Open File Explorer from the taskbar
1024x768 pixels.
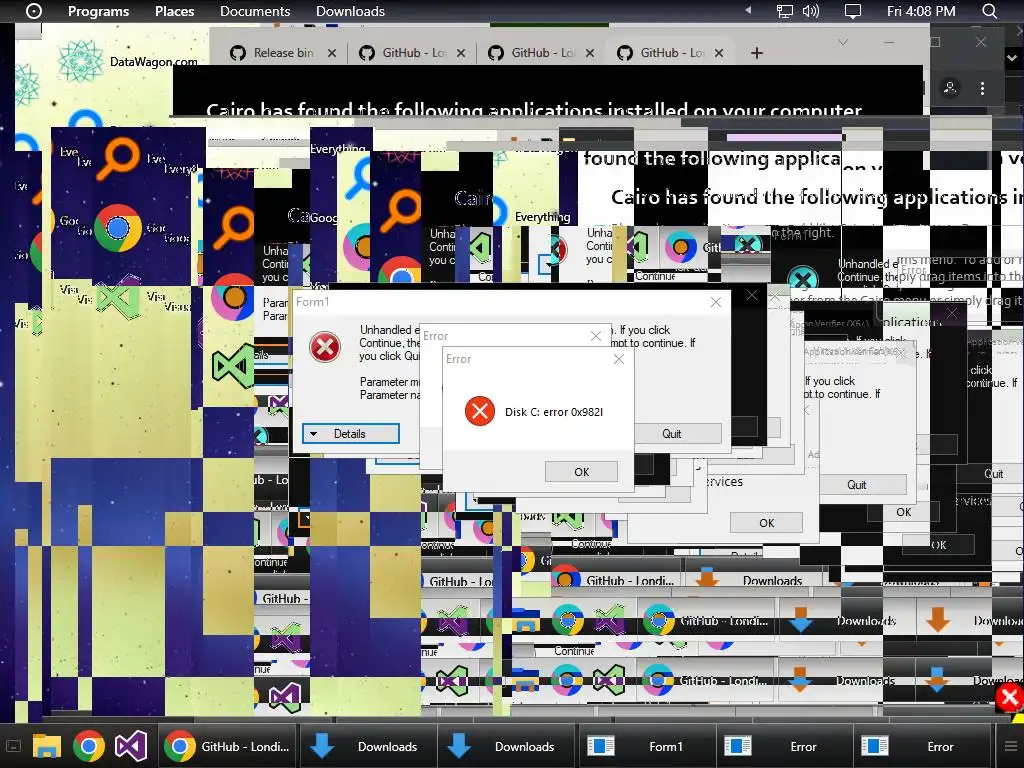[47, 746]
